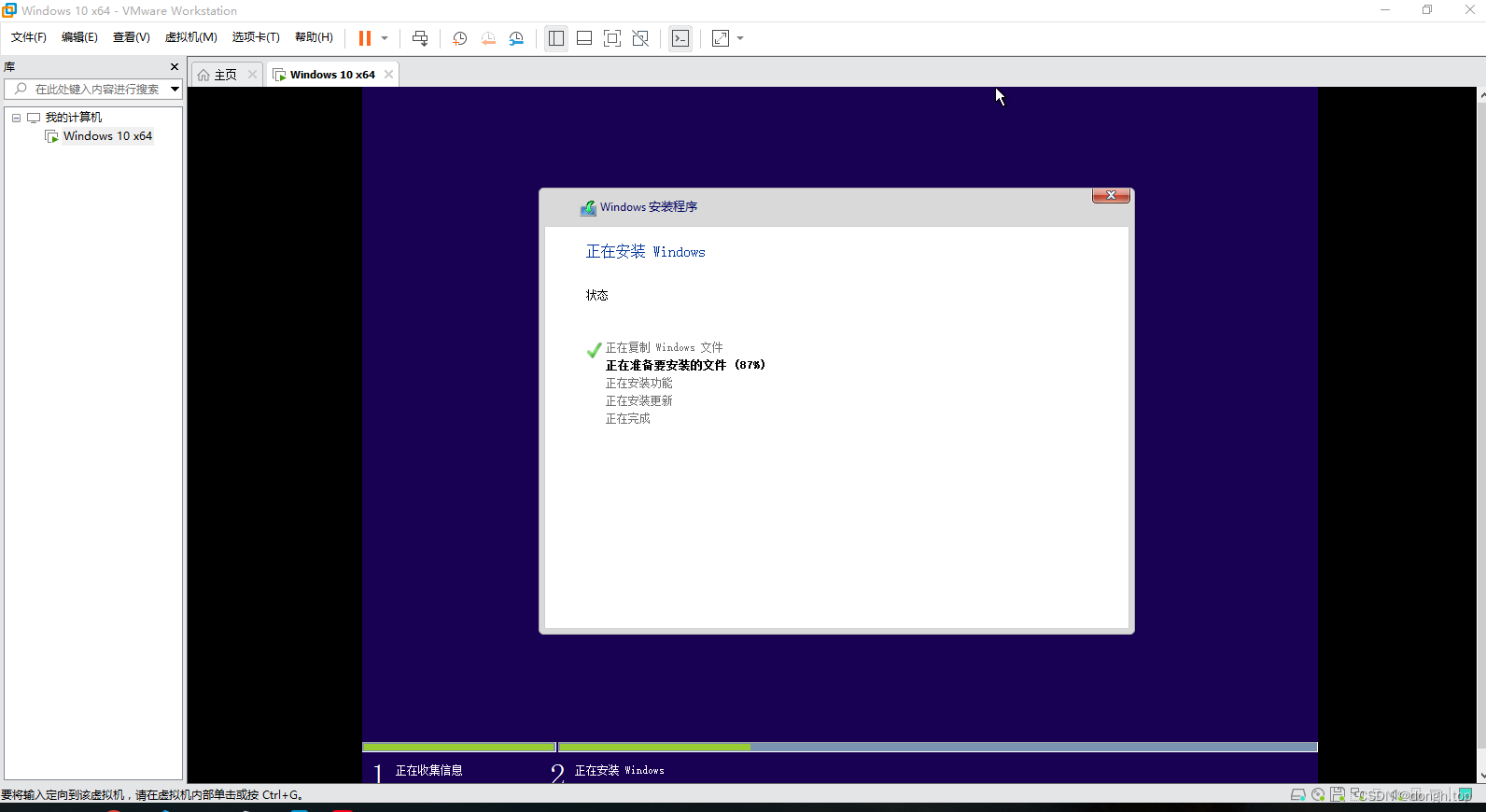Click the 正在完成 step
This screenshot has width=1486, height=812.
(x=627, y=418)
